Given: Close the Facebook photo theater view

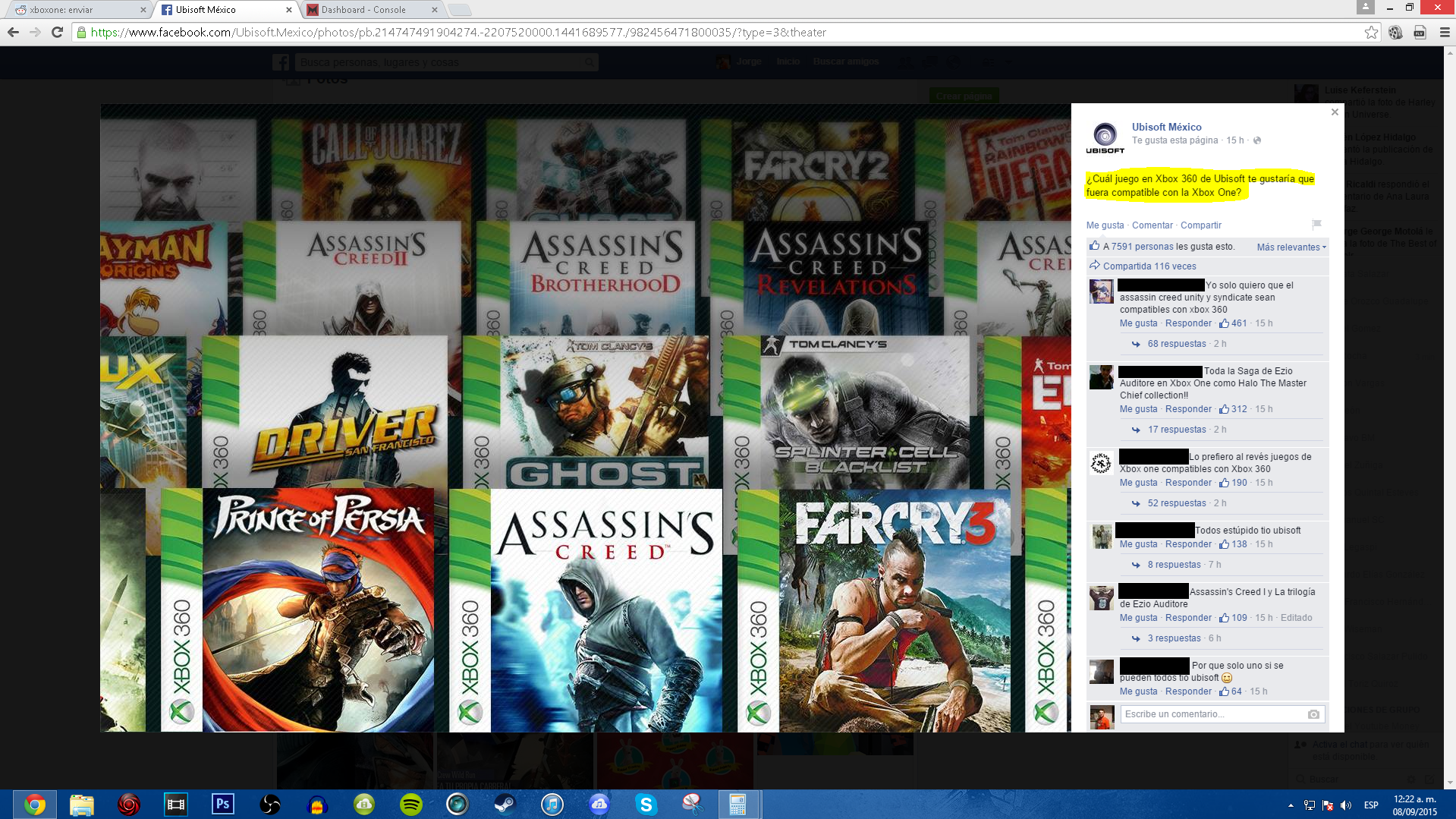Looking at the screenshot, I should point(1335,112).
